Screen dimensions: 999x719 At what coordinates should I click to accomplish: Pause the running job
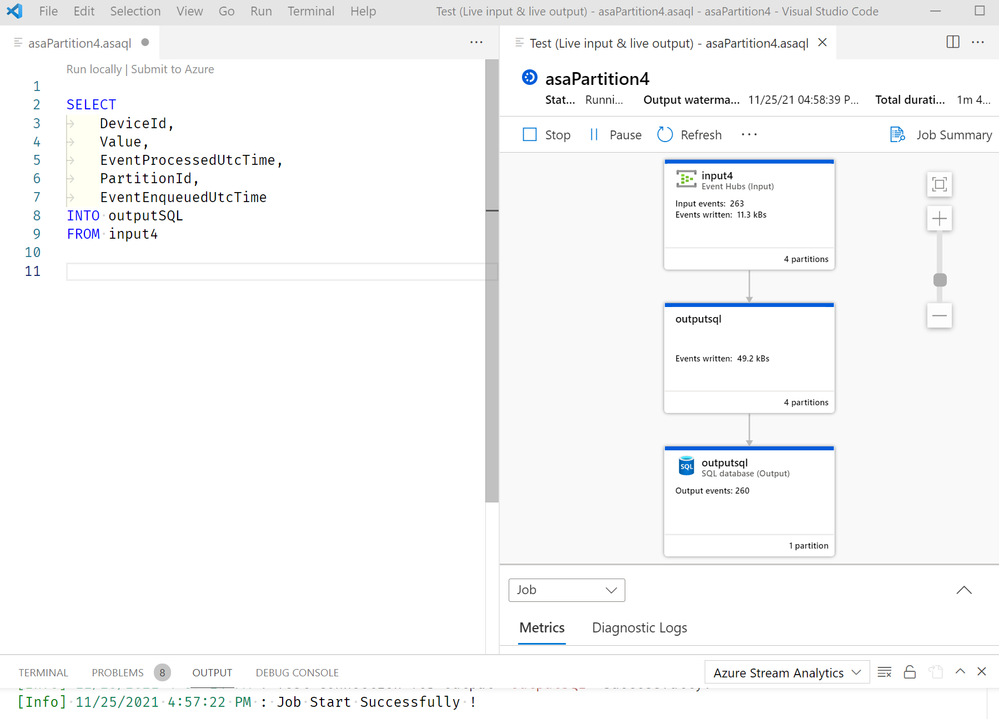(615, 134)
